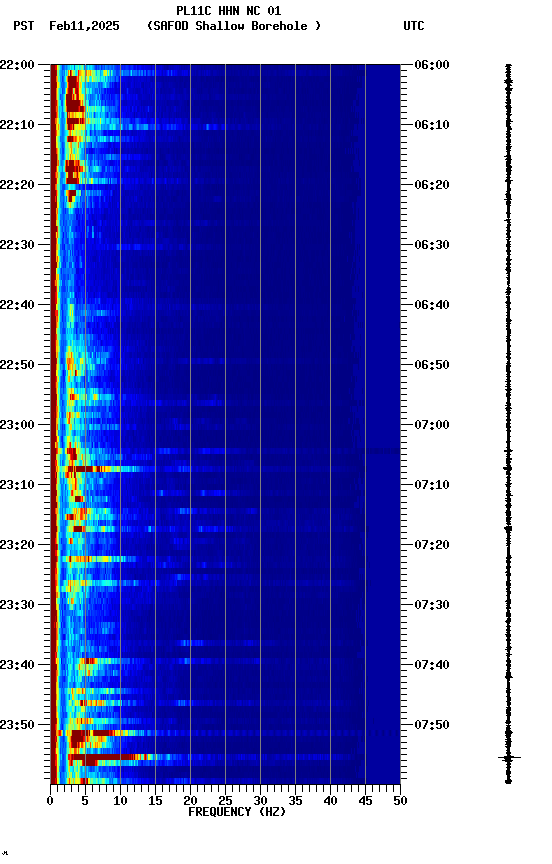
Task: Click the 22:00 PST time label
Action: pos(17,65)
